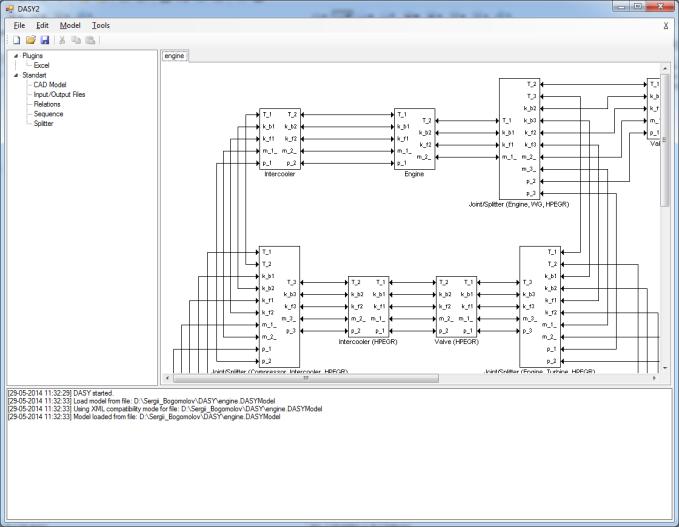679x527 pixels.
Task: Click the Intercooler block body
Action: click(280, 139)
